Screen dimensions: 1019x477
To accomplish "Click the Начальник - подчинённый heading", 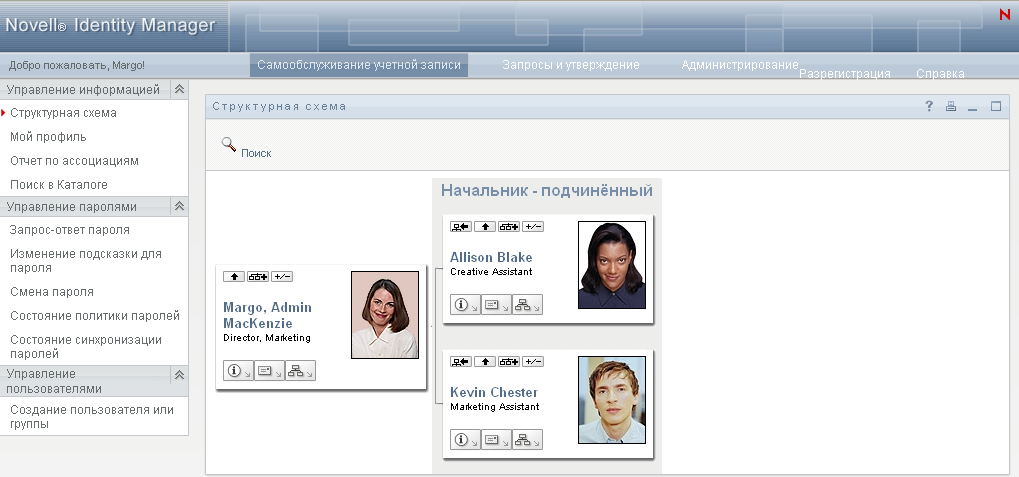I will 547,190.
